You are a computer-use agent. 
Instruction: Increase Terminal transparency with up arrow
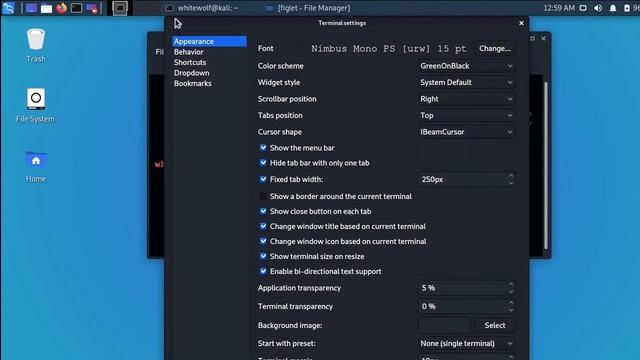coord(511,302)
